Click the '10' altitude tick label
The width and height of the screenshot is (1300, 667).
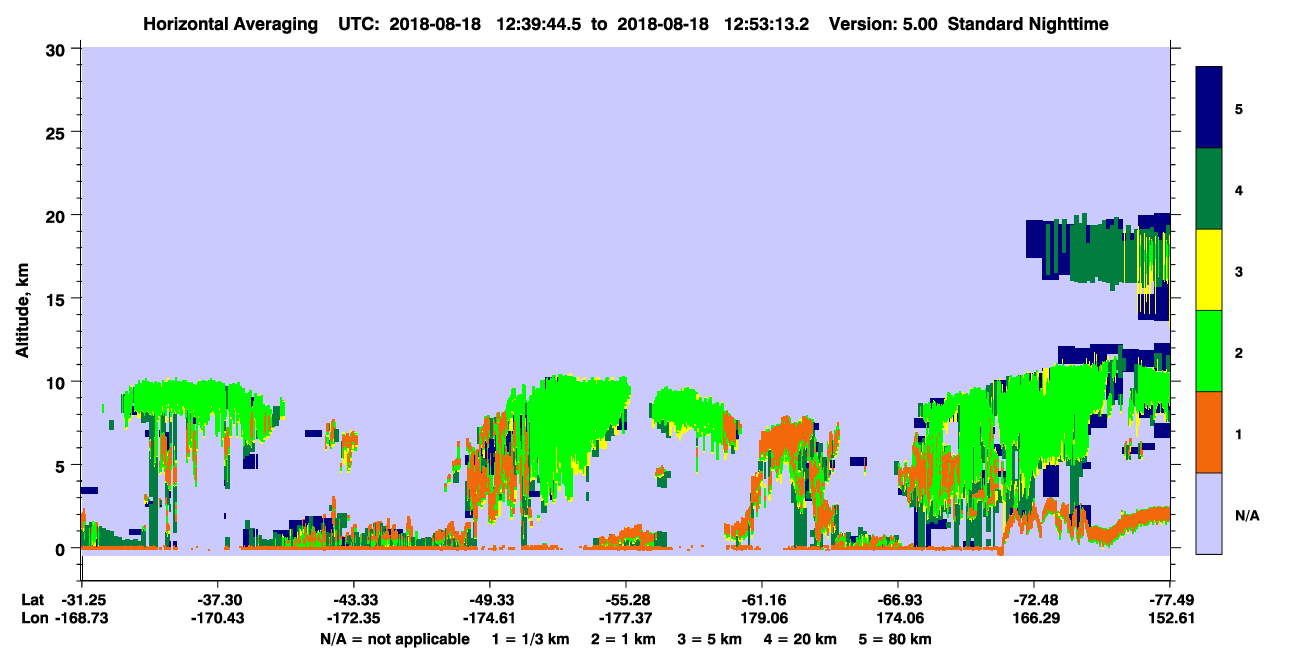tap(58, 382)
